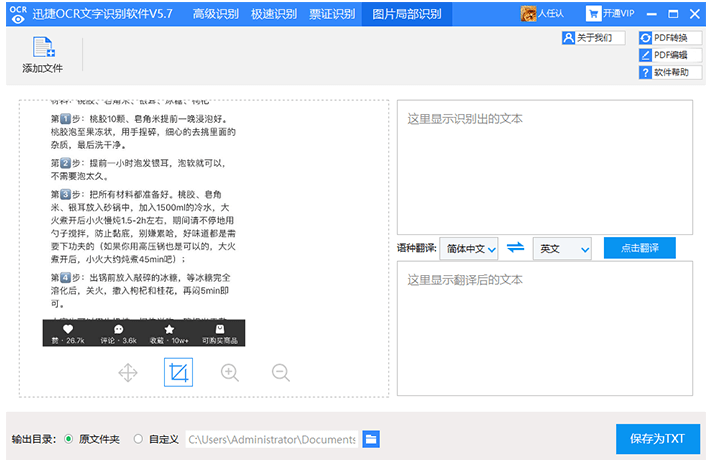Open the 英文 target language dropdown

coord(562,248)
